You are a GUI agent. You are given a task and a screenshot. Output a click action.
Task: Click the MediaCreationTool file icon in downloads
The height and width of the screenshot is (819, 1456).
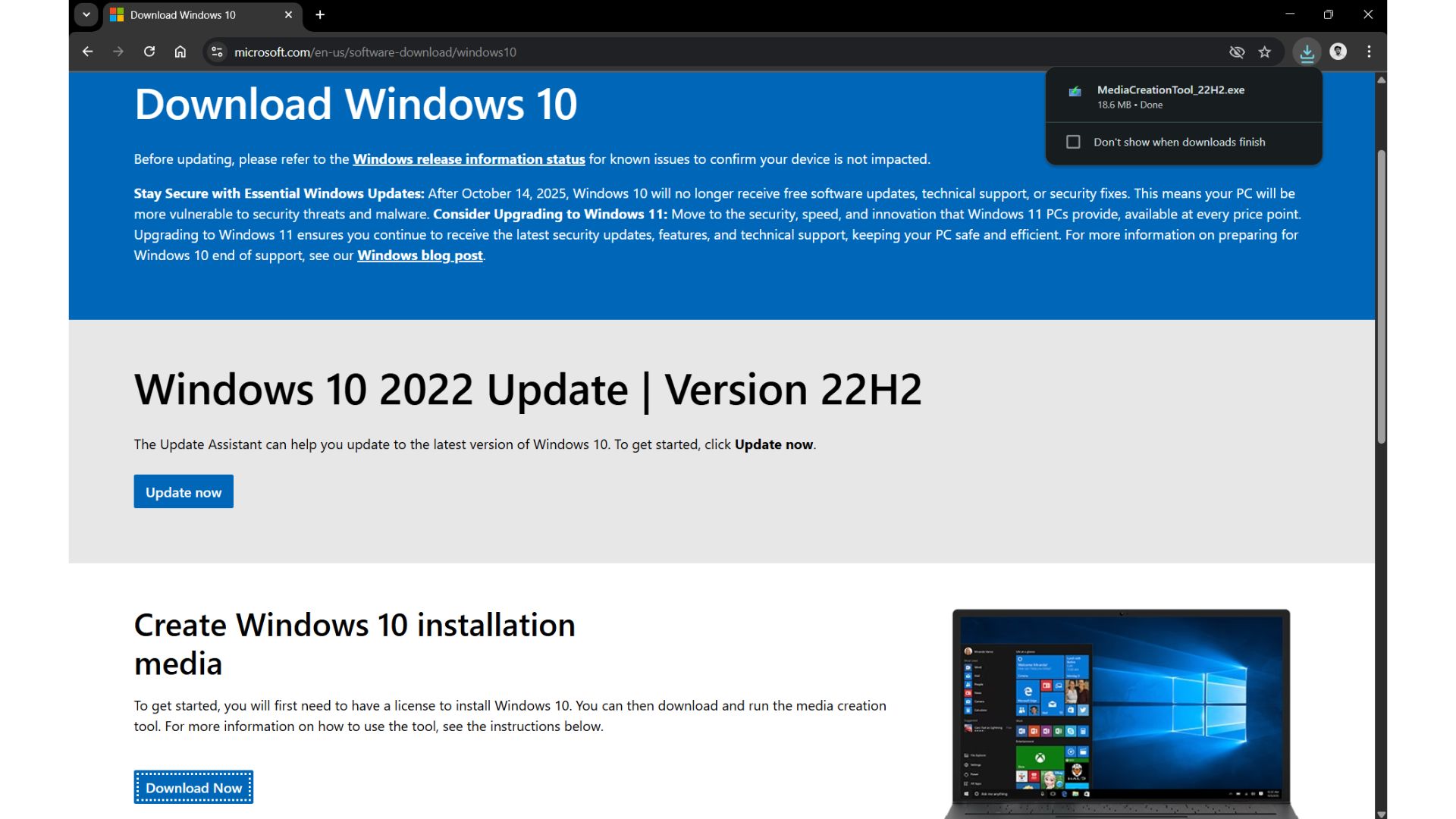pyautogui.click(x=1075, y=92)
